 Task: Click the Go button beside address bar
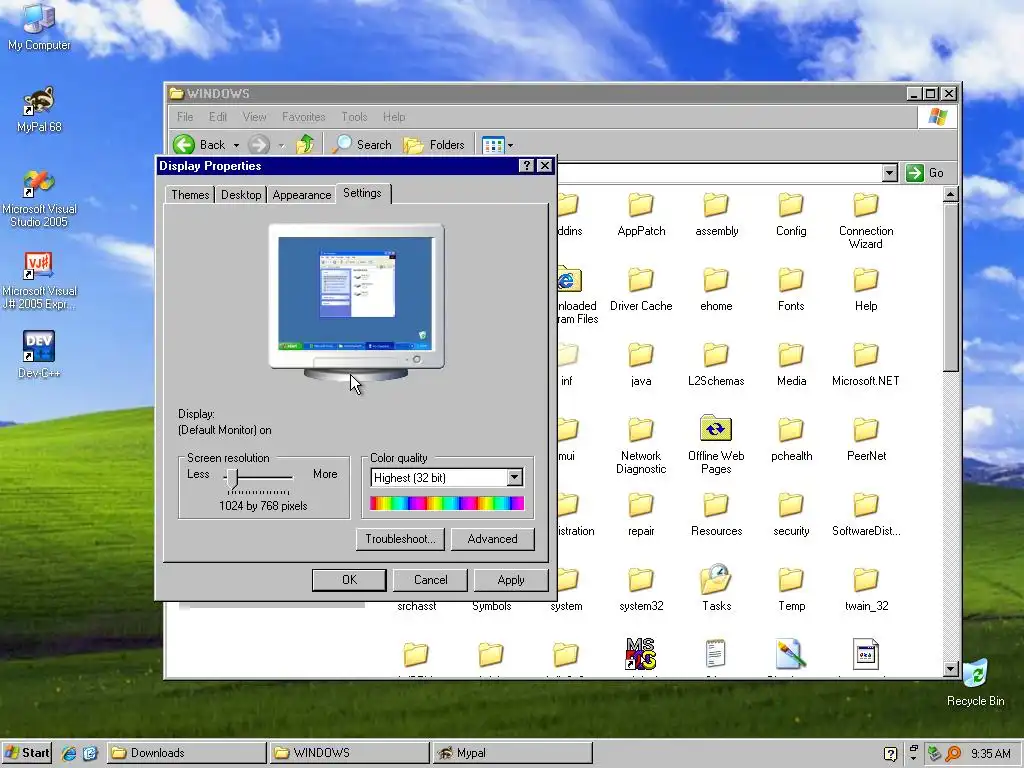925,172
